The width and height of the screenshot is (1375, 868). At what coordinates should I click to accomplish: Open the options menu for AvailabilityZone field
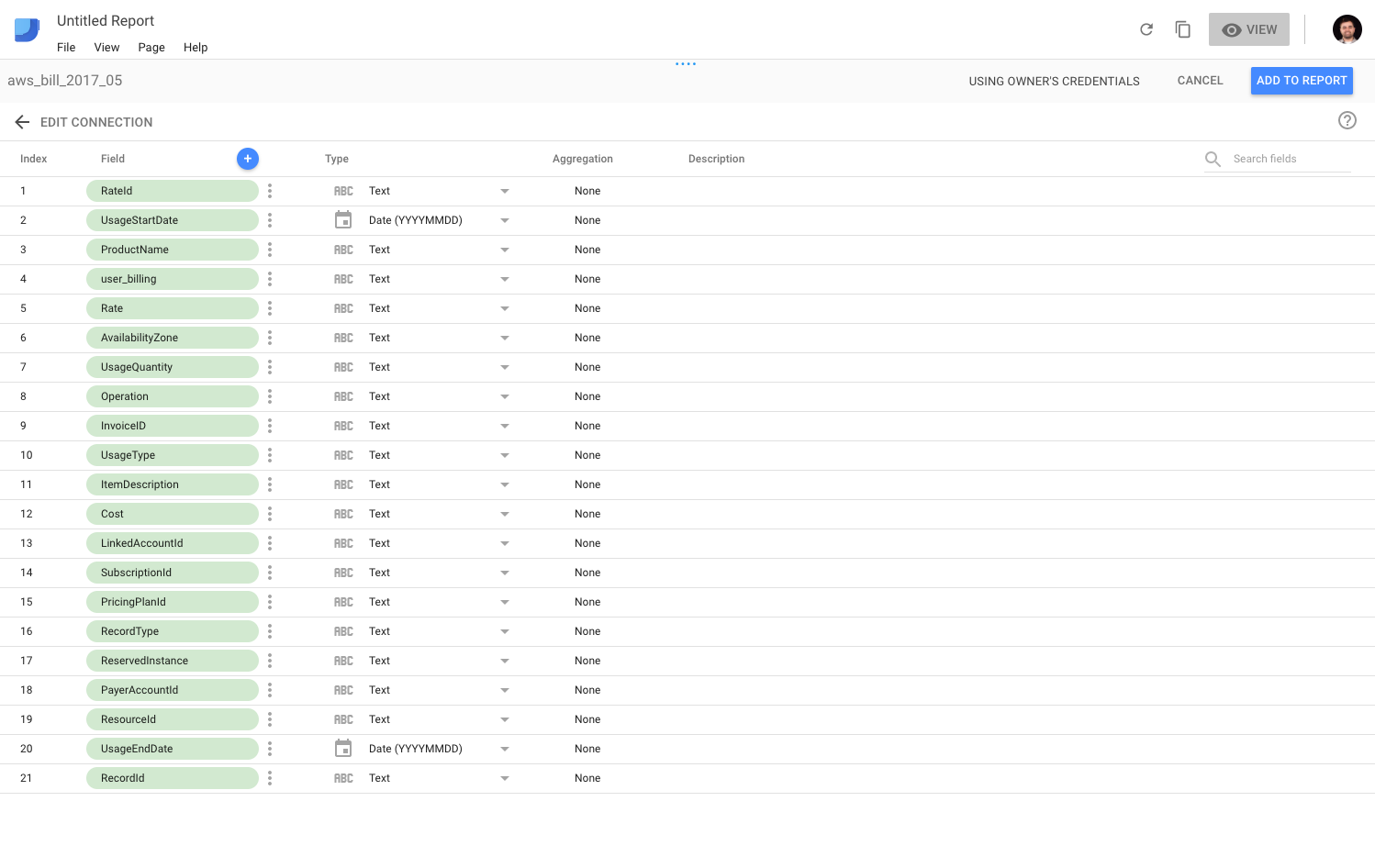(x=270, y=338)
